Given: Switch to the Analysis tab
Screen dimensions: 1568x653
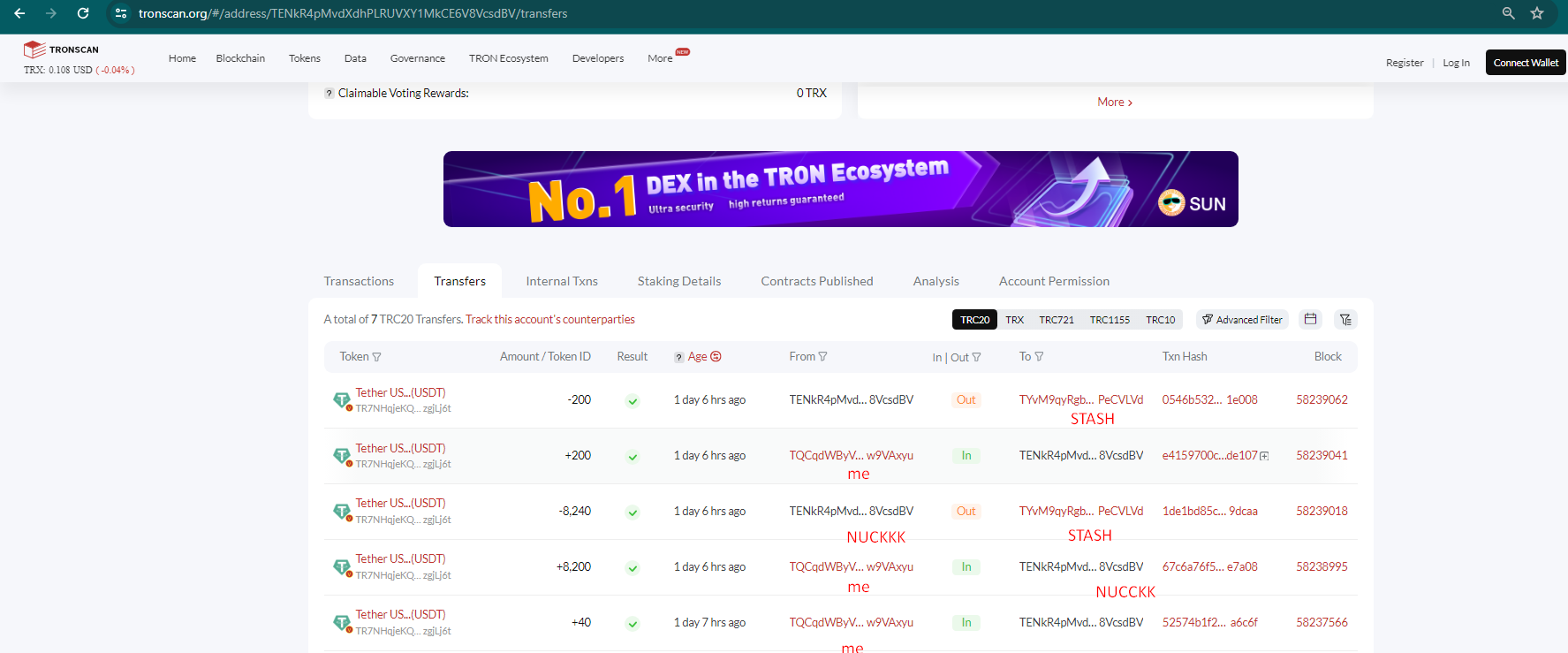Looking at the screenshot, I should (936, 281).
